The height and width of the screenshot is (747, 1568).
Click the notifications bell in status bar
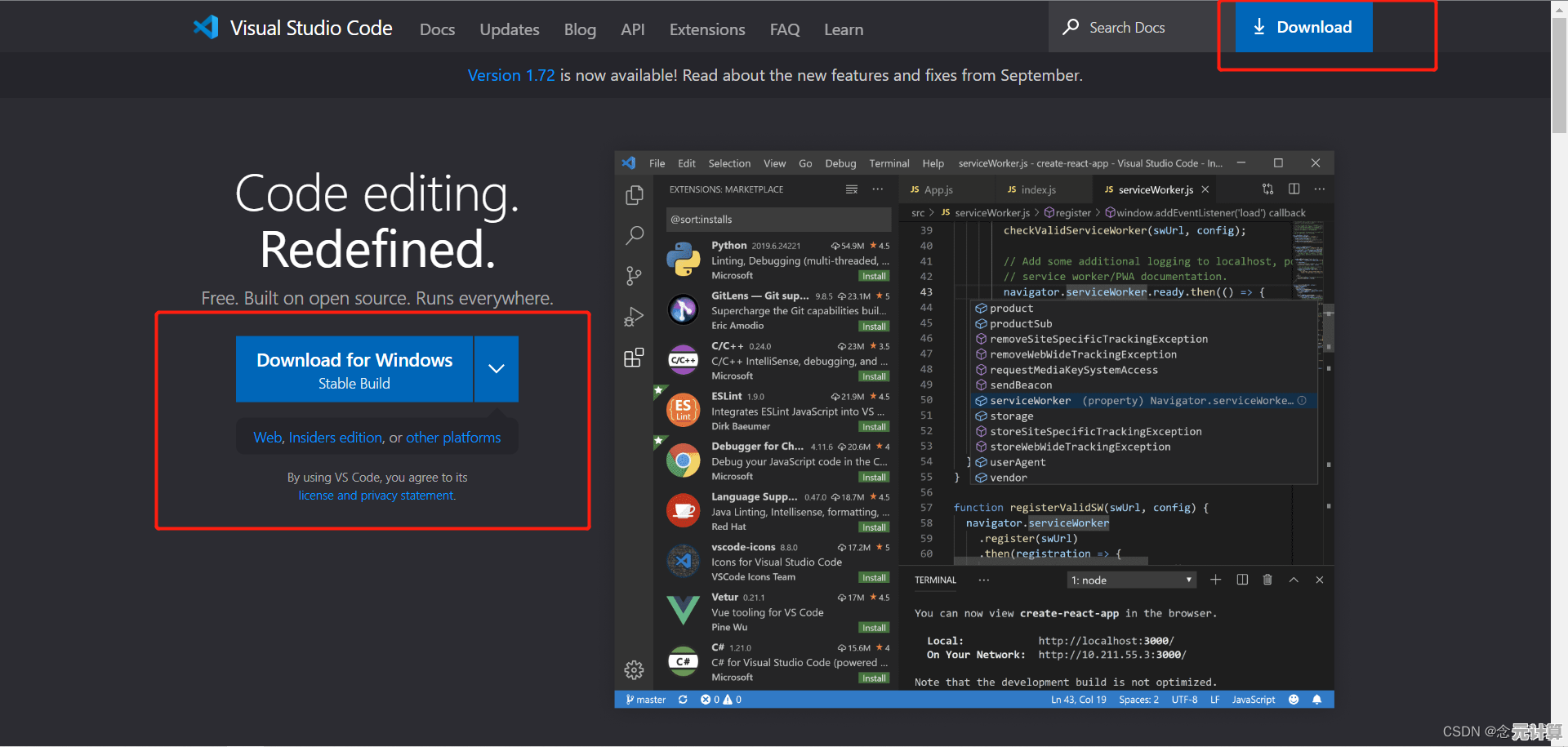coord(1316,700)
